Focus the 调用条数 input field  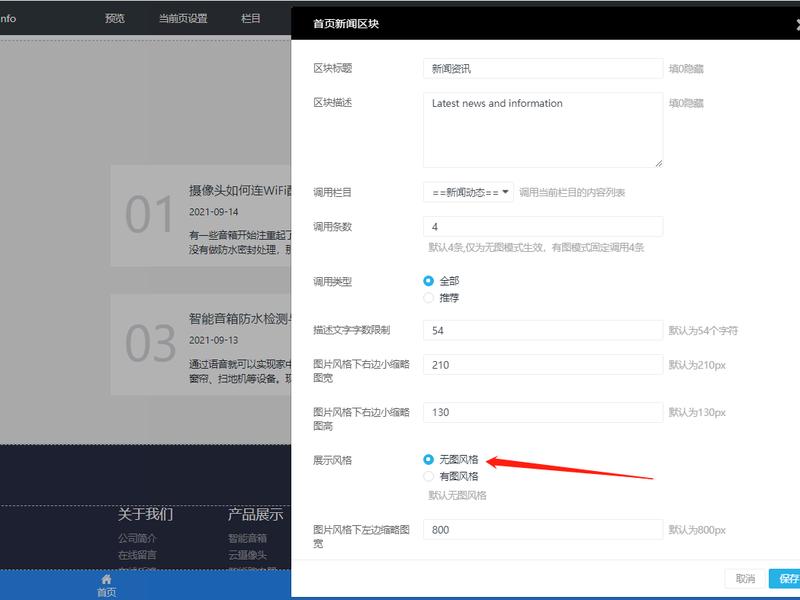(x=543, y=227)
